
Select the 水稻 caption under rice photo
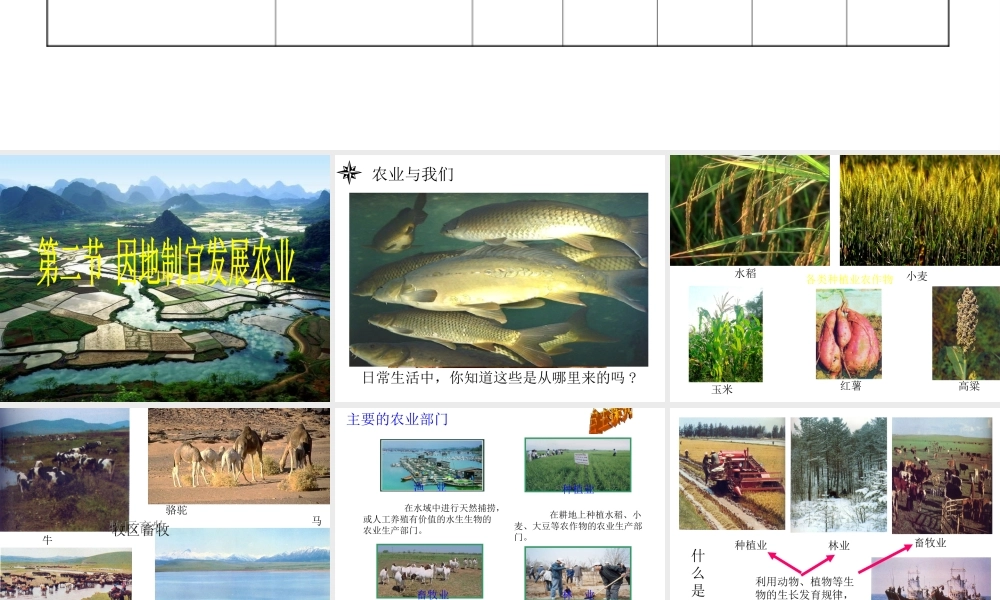(x=745, y=274)
